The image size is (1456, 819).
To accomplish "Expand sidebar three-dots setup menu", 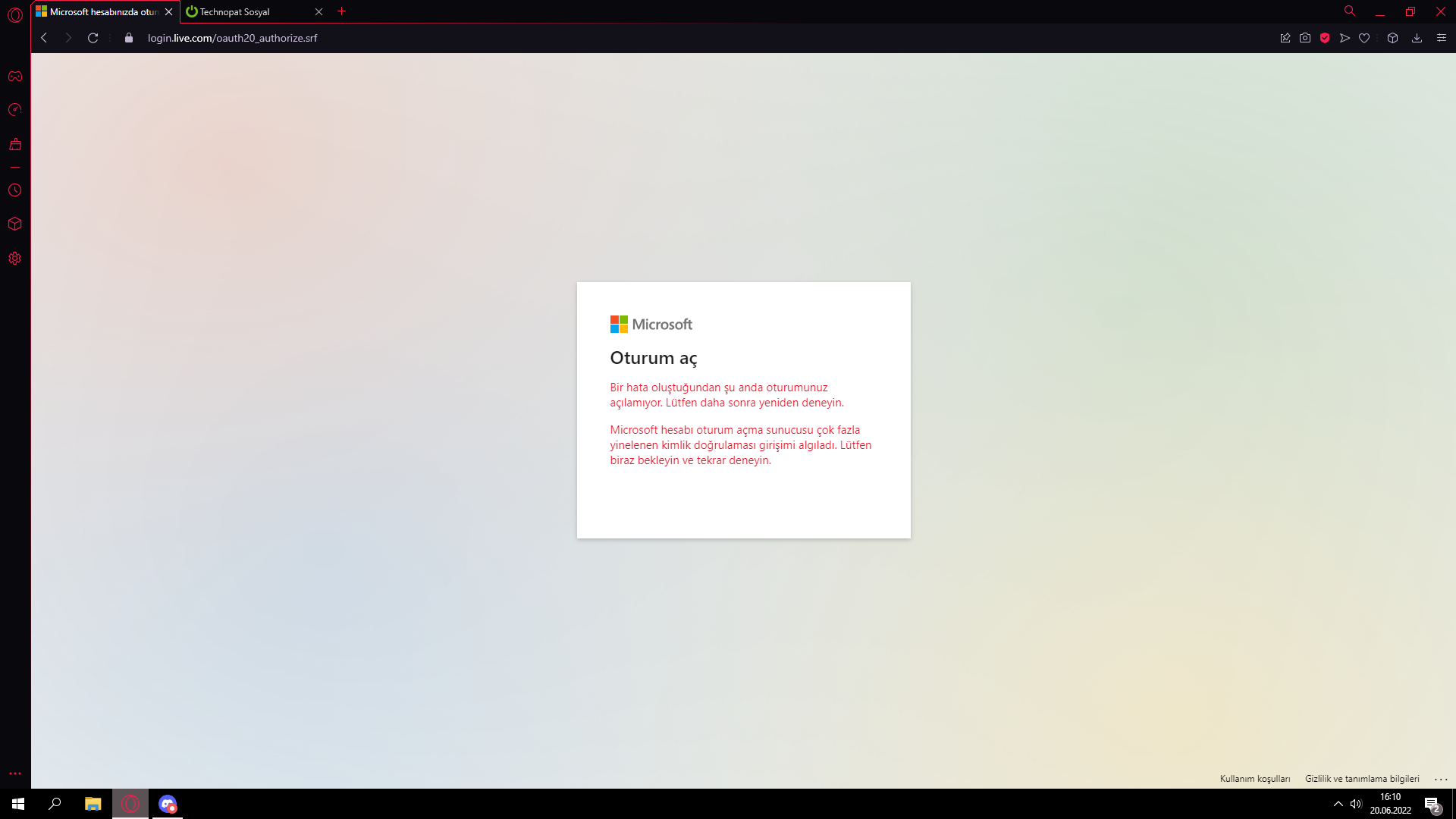I will pyautogui.click(x=15, y=773).
